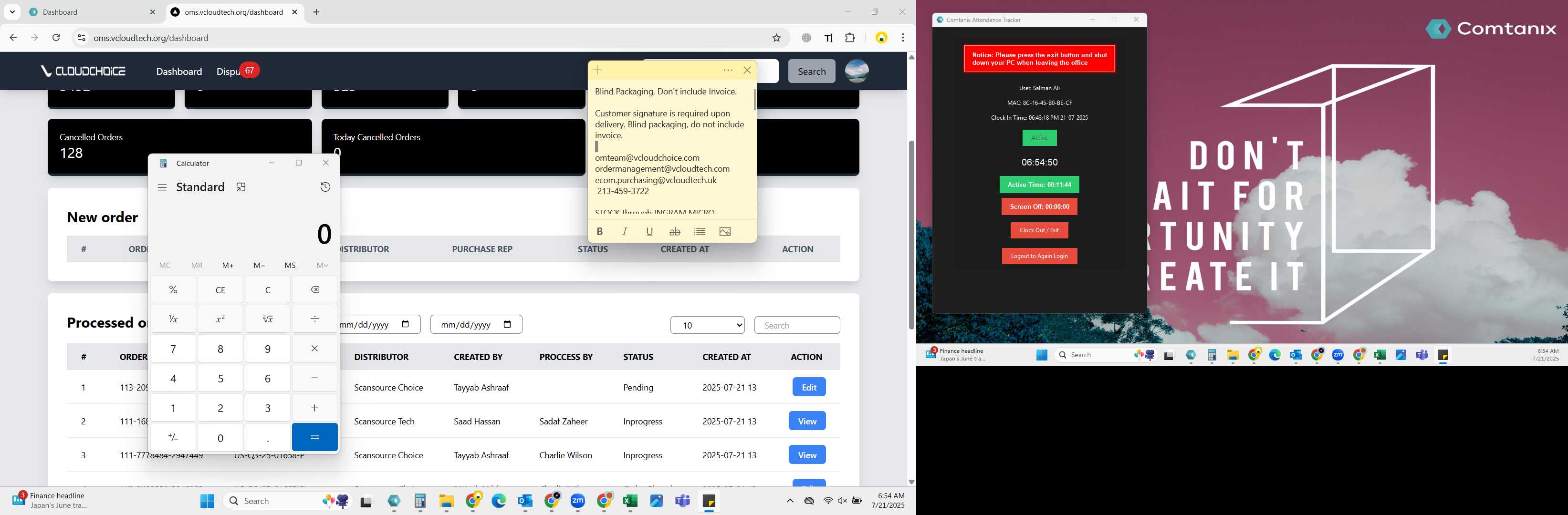Toggle Underline formatting in the sticky note
1568x515 pixels.
[x=649, y=232]
